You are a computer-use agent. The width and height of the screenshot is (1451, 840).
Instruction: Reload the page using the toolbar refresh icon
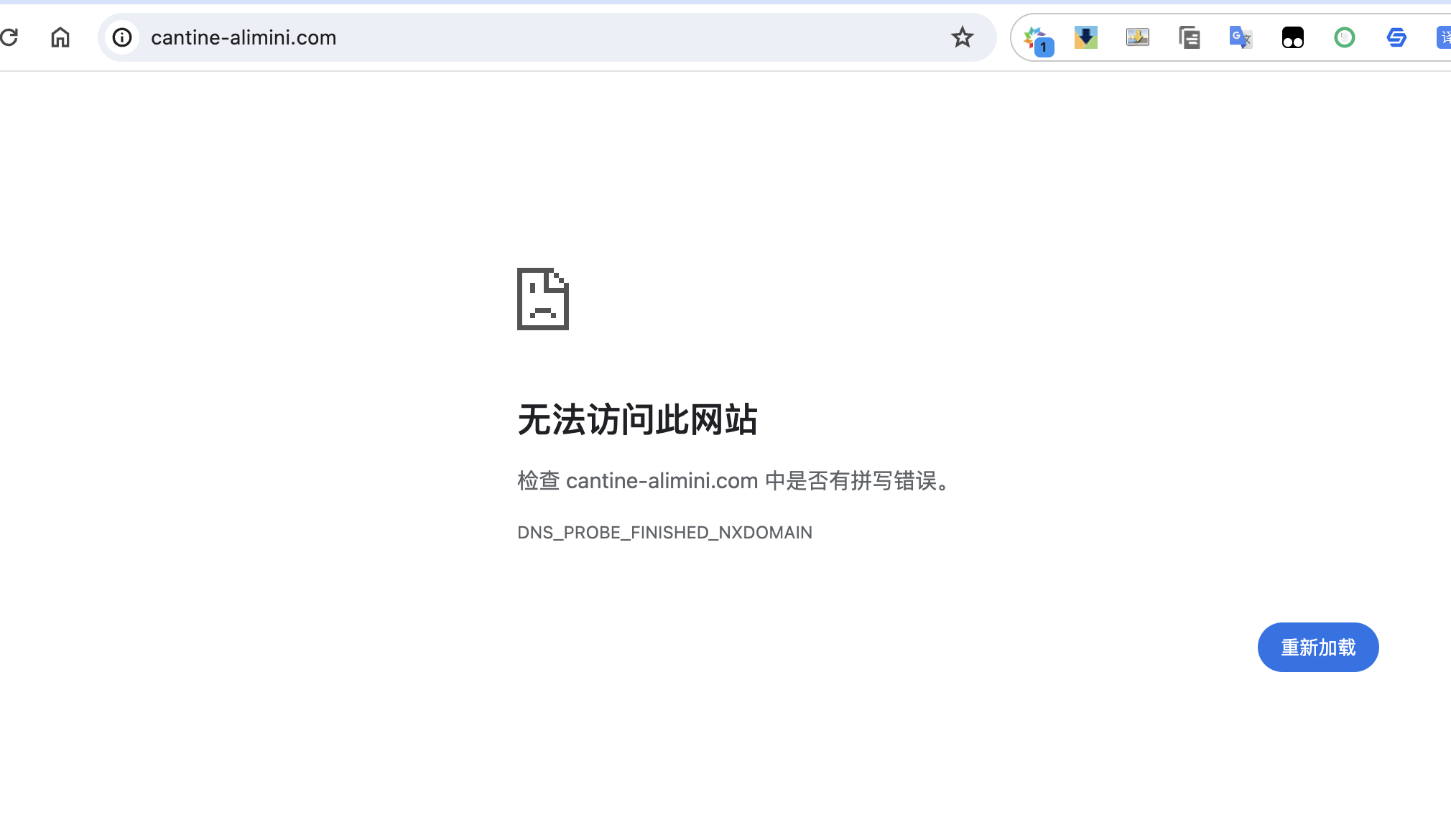tap(11, 37)
